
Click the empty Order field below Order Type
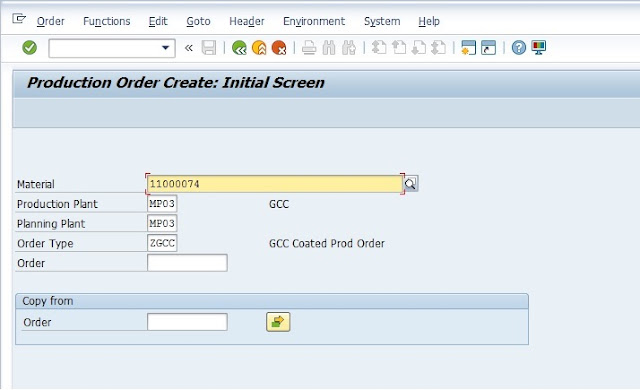[x=187, y=263]
